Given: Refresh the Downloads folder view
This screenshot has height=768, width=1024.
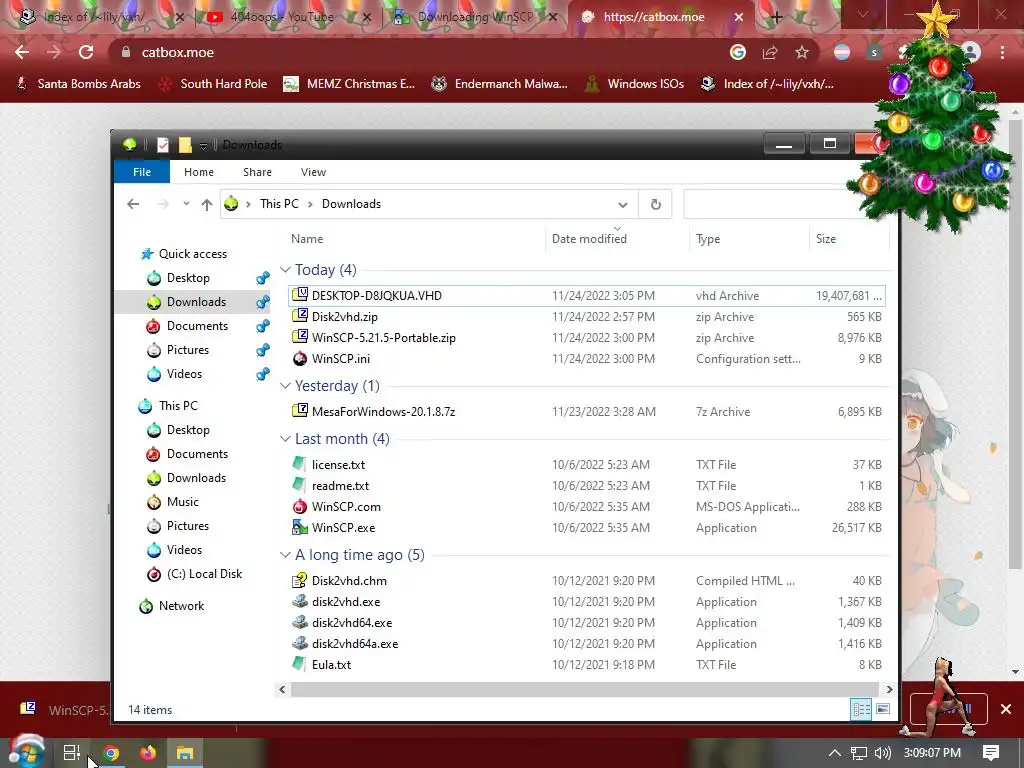Looking at the screenshot, I should [656, 204].
